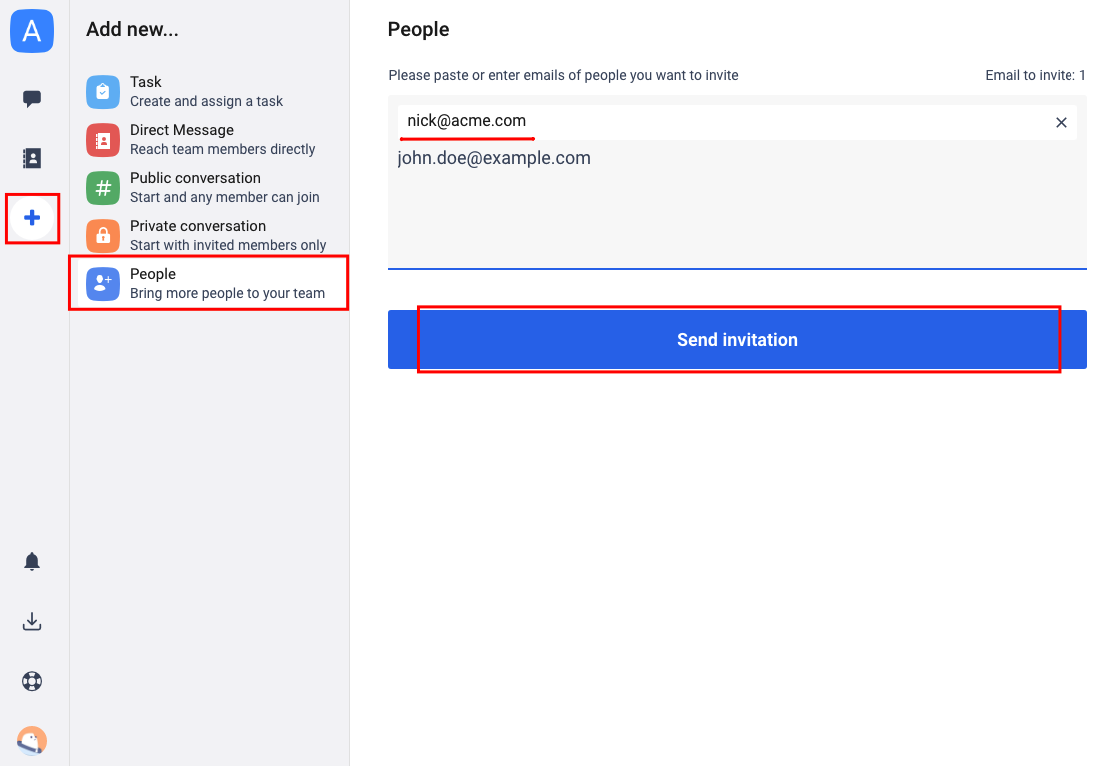
Task: Click the download icon in sidebar
Action: [31, 622]
